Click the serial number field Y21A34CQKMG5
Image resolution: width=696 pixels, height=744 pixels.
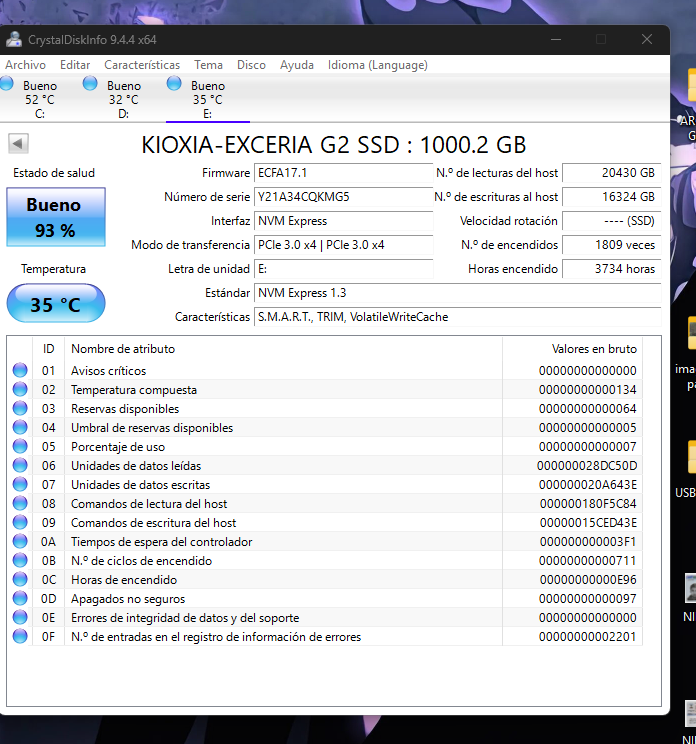343,197
